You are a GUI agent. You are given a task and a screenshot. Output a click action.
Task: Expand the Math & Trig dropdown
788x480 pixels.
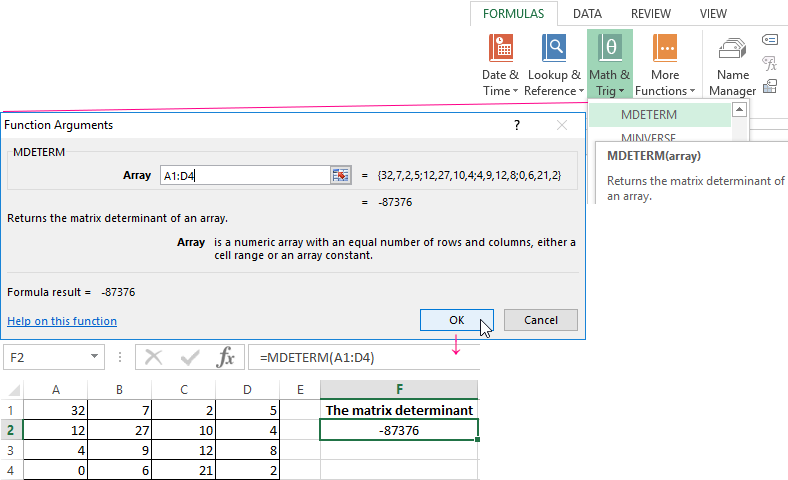tap(609, 65)
